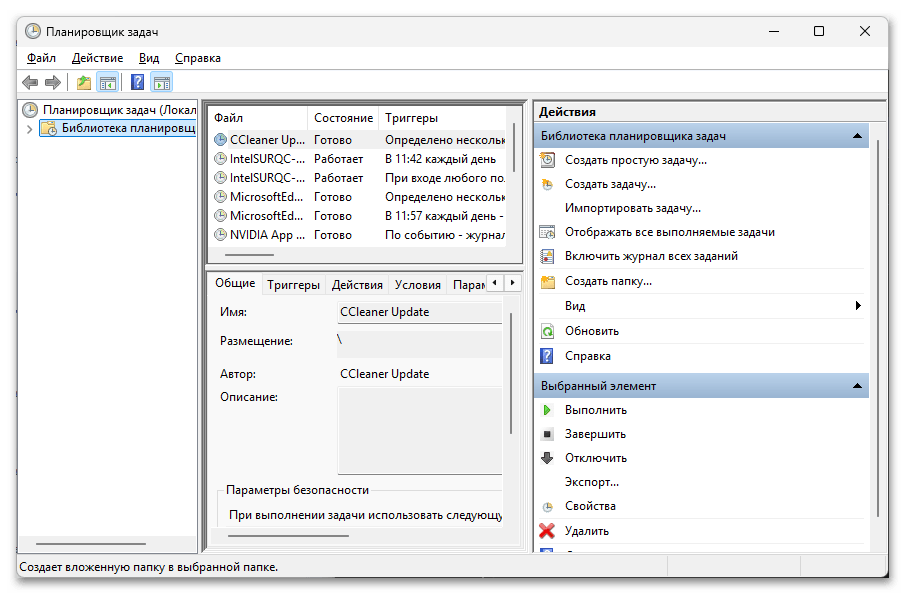
Task: Click the Actions pane vertical scrollbar
Action: 877,328
